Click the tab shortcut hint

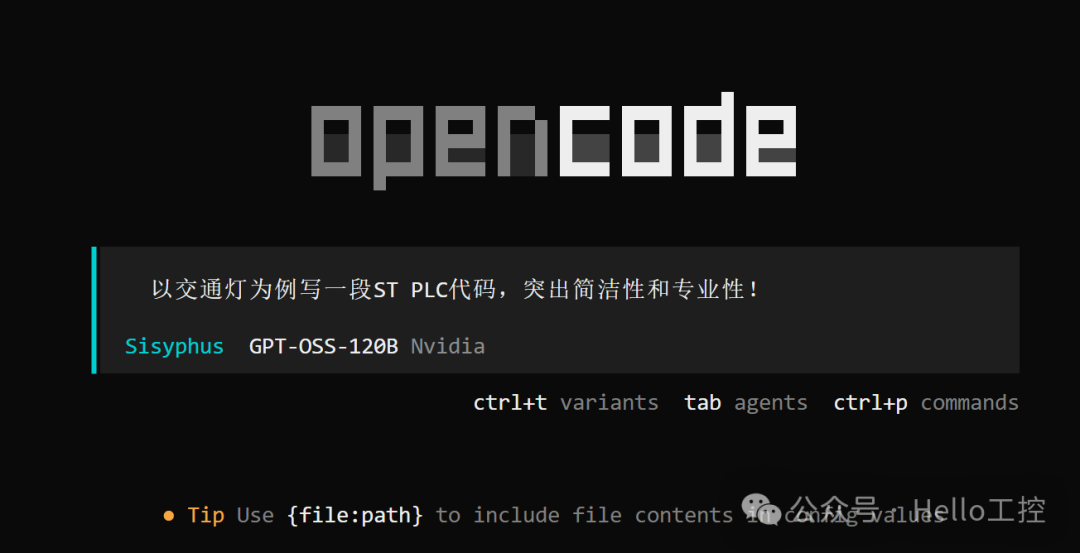point(703,402)
